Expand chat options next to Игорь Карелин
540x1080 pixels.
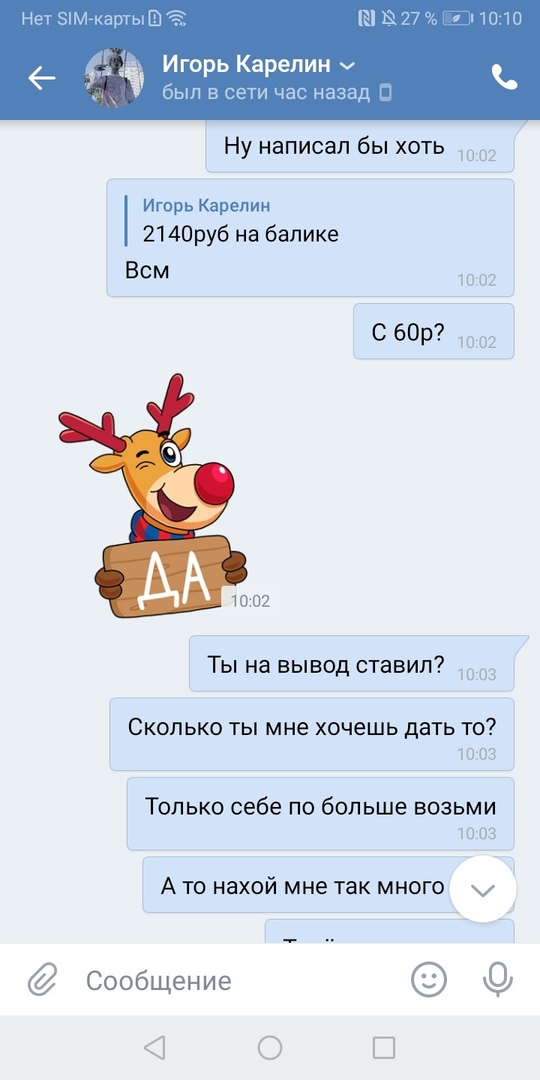pos(348,66)
